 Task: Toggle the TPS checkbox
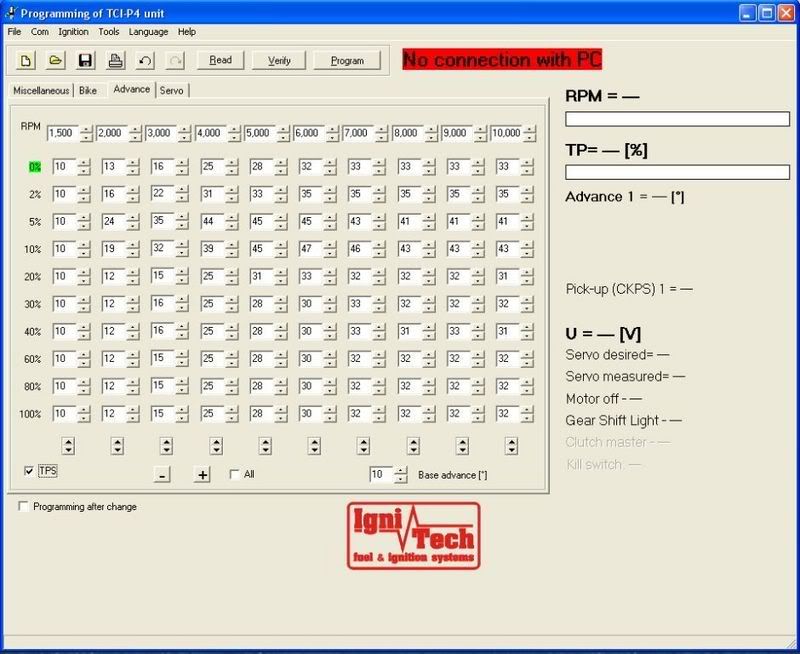click(29, 471)
